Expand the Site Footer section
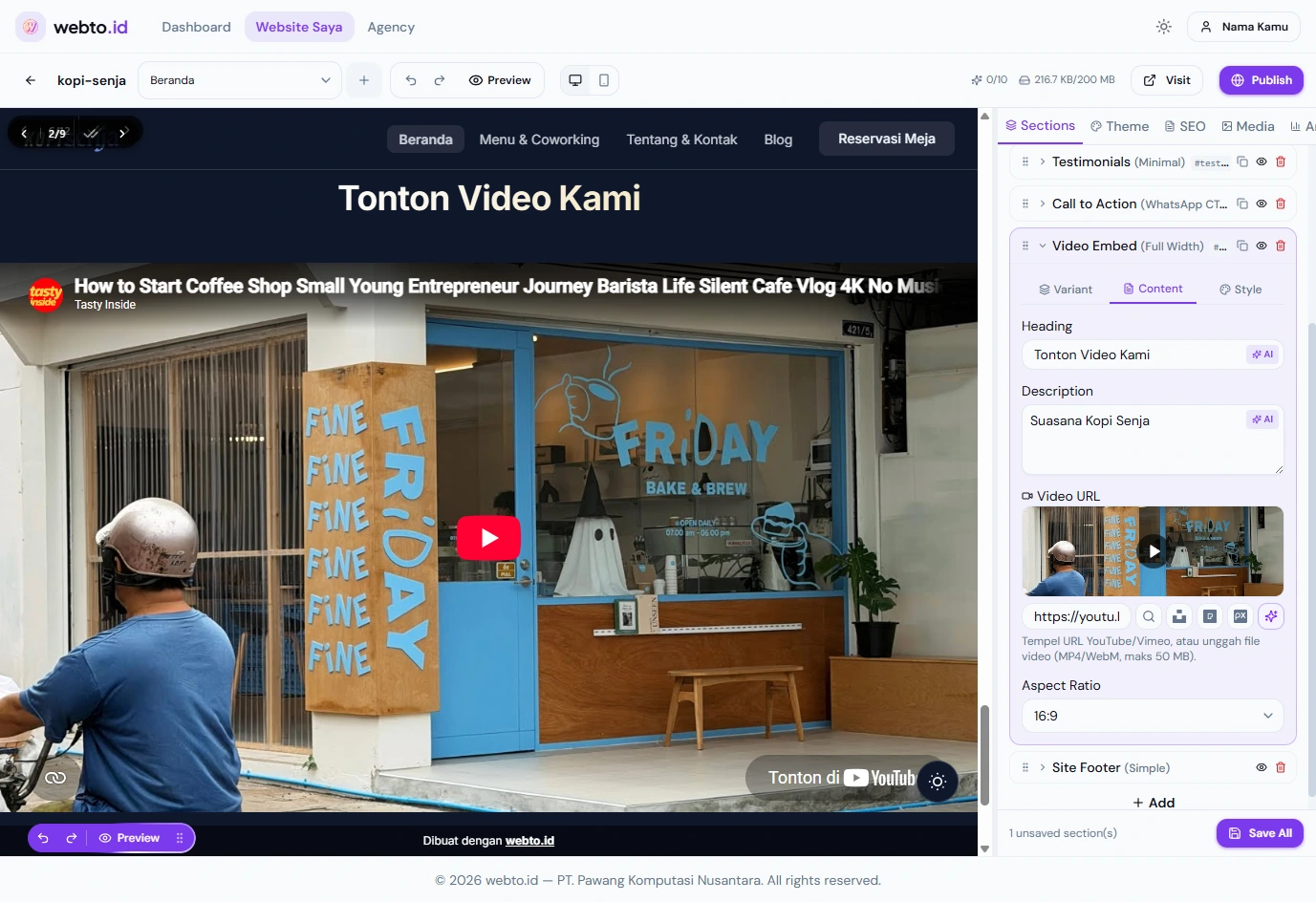Screen dimensions: 1316x902 (x=1043, y=767)
